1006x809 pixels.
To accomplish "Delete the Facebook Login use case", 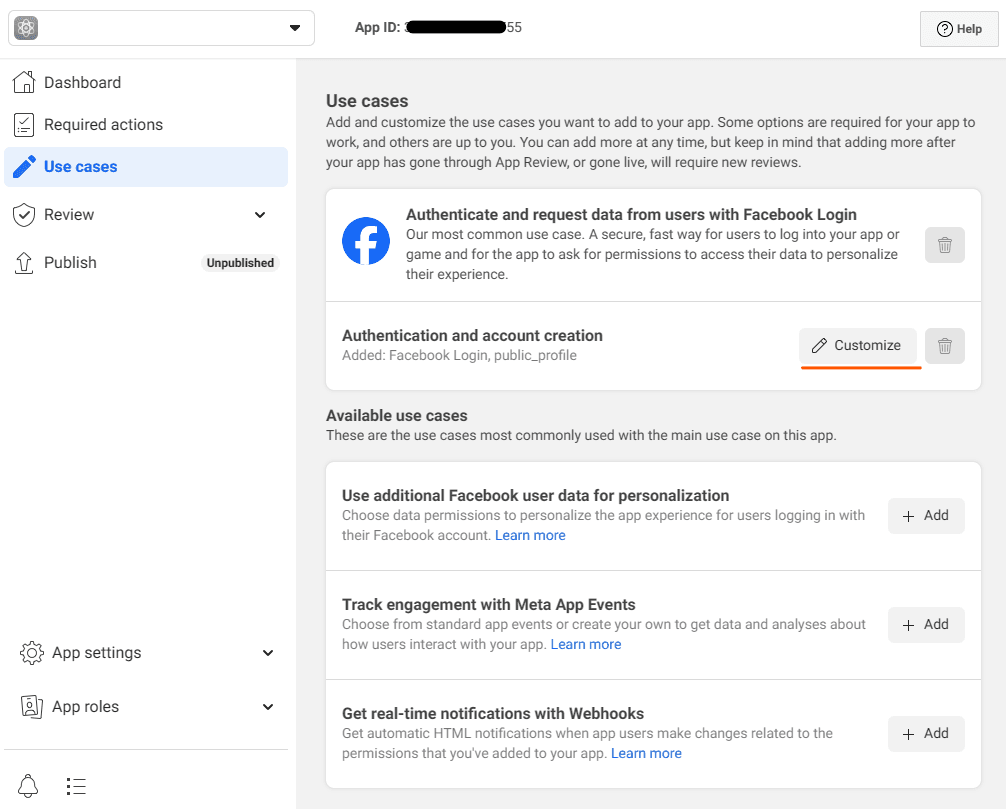I will (944, 245).
